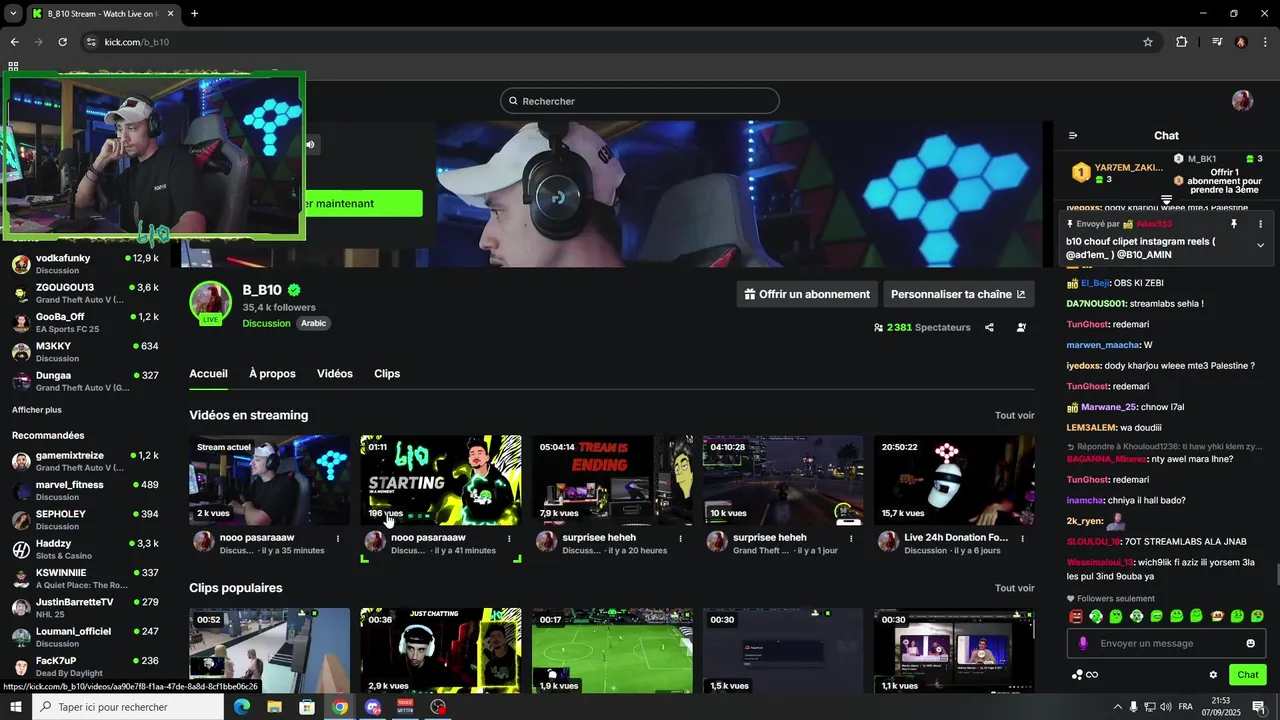Open marvel_fitness recommended channel
This screenshot has height=720, width=1280.
tap(85, 490)
